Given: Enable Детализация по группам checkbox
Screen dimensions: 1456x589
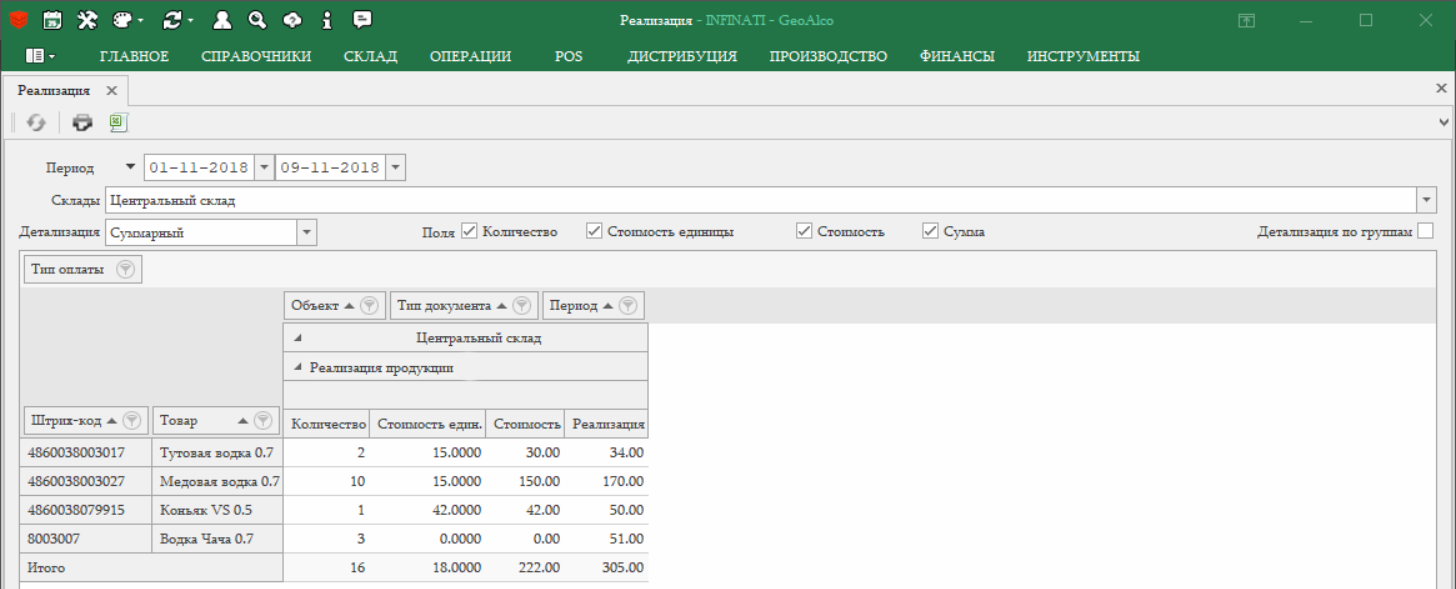Looking at the screenshot, I should click(1425, 231).
